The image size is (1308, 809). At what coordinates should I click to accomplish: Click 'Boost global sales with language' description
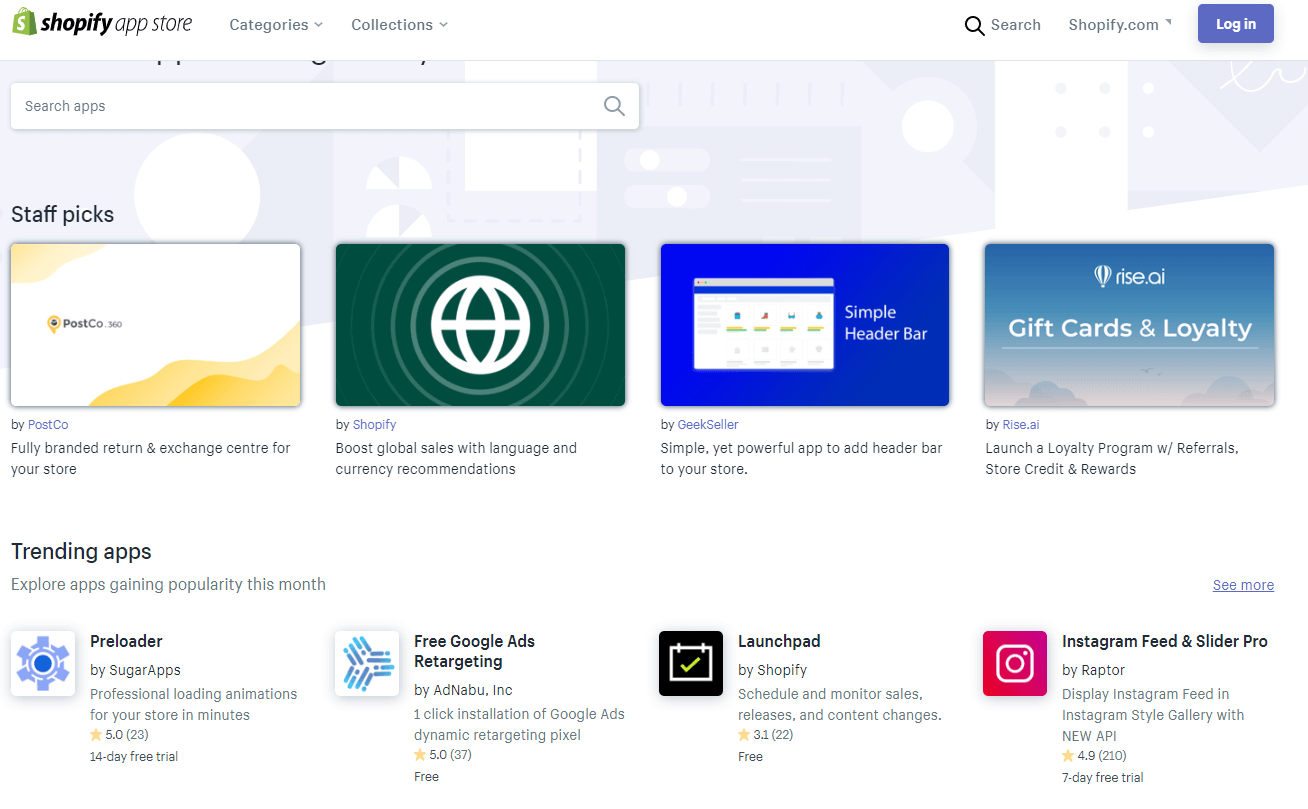point(456,458)
